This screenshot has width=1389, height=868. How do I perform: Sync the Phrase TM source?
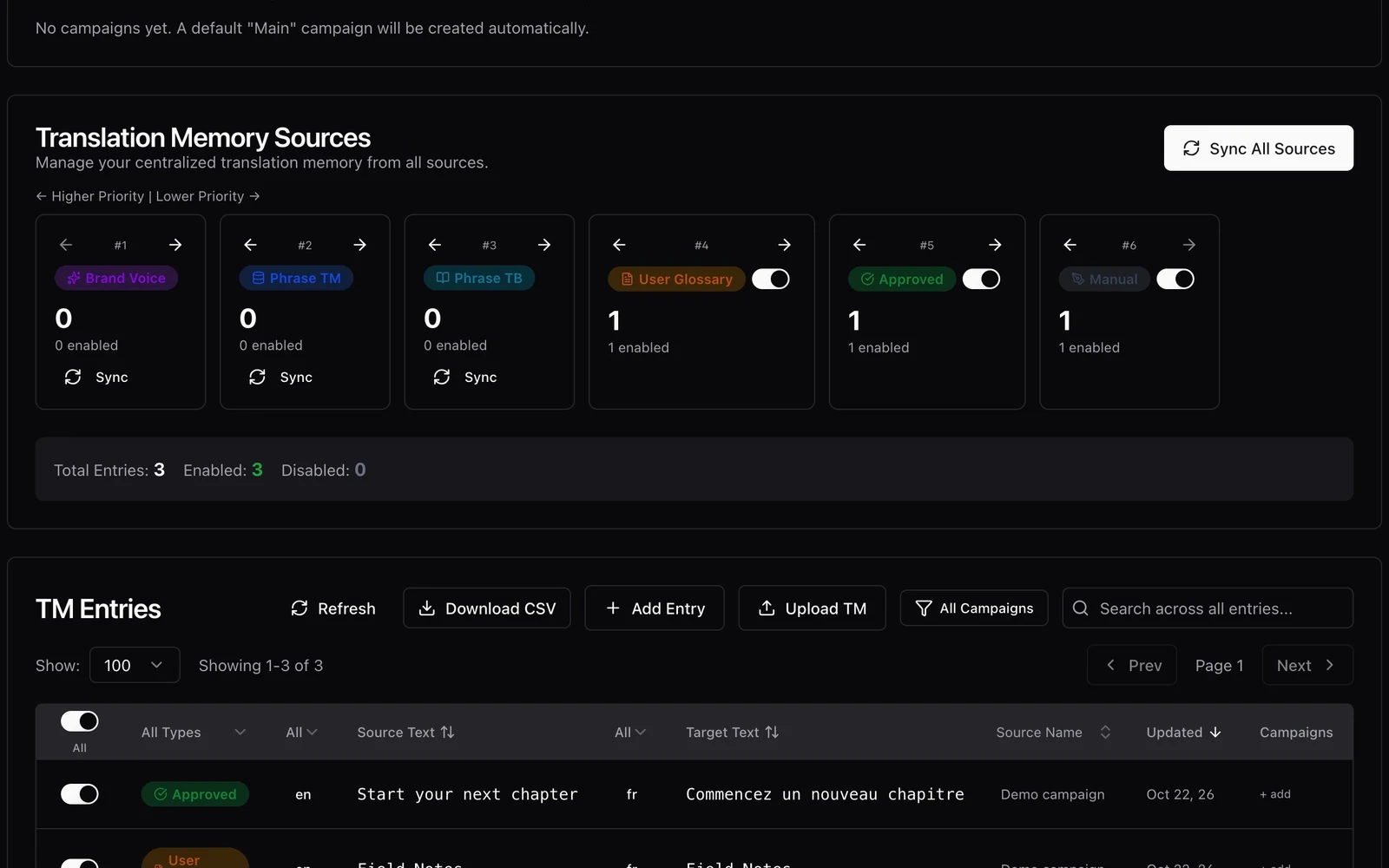click(x=280, y=377)
